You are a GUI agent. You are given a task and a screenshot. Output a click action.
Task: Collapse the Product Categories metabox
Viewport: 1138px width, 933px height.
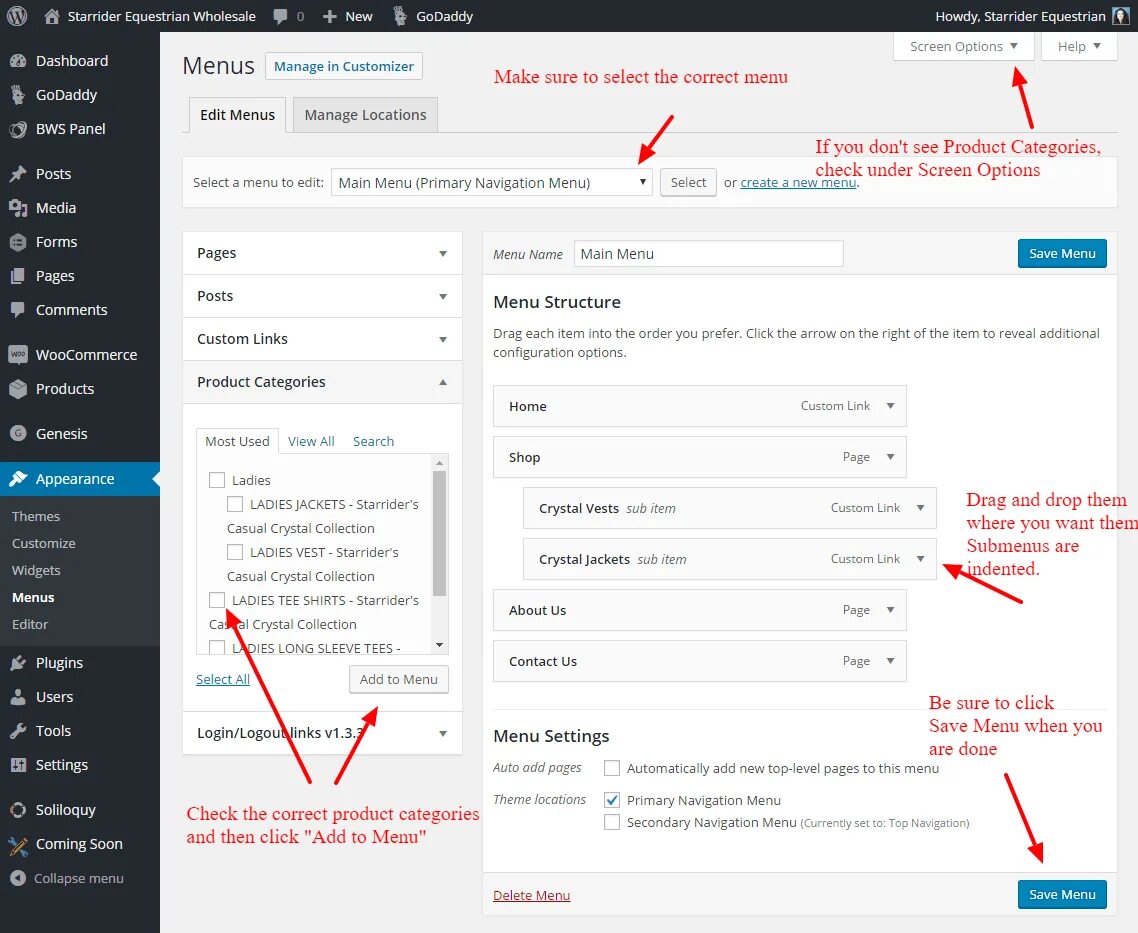[443, 382]
